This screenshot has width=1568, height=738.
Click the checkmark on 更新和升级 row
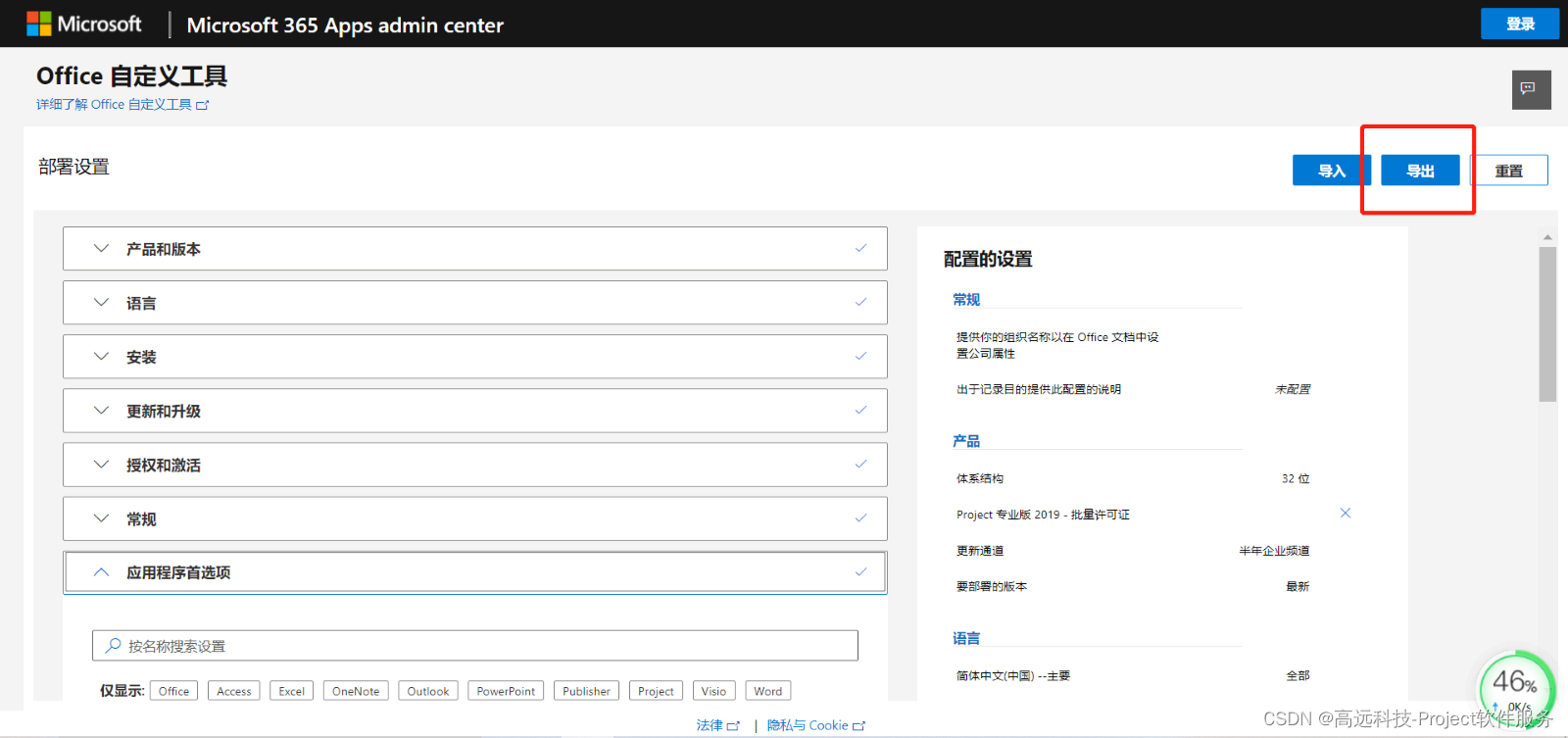coord(860,410)
